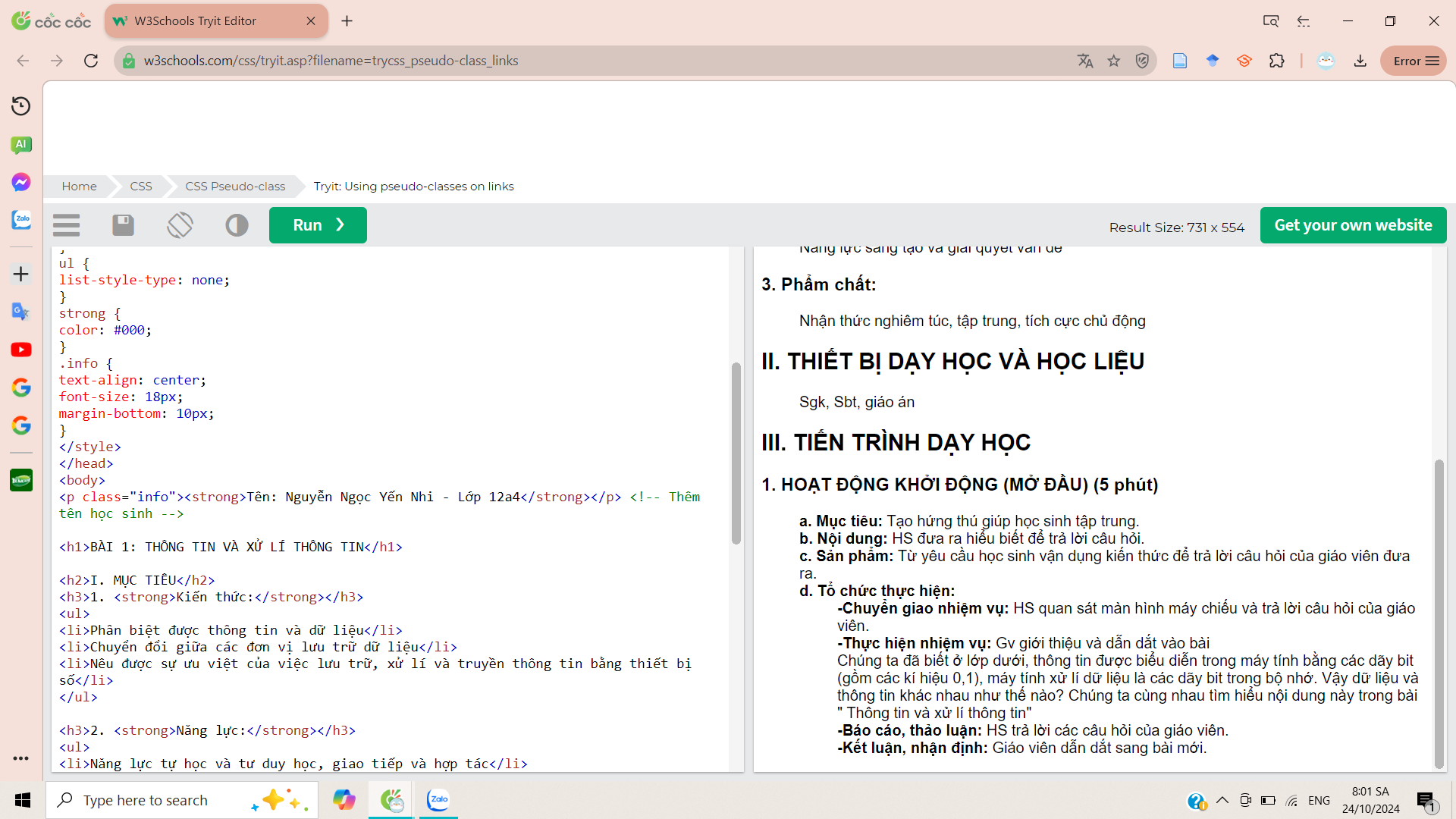Click the Tryit: Using pseudo-classes on links breadcrumb
This screenshot has height=819, width=1456.
tap(413, 187)
